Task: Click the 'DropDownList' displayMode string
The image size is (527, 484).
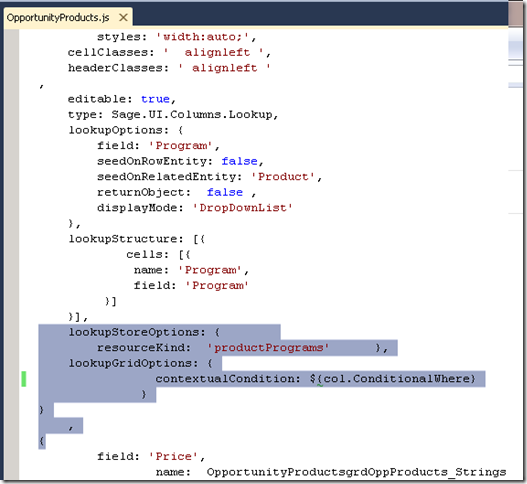Action: [242, 208]
